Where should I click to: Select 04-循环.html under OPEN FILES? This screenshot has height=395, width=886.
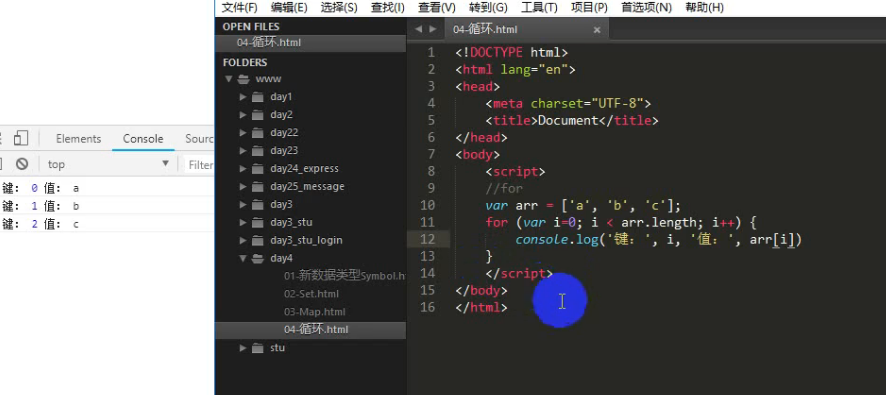click(x=310, y=43)
